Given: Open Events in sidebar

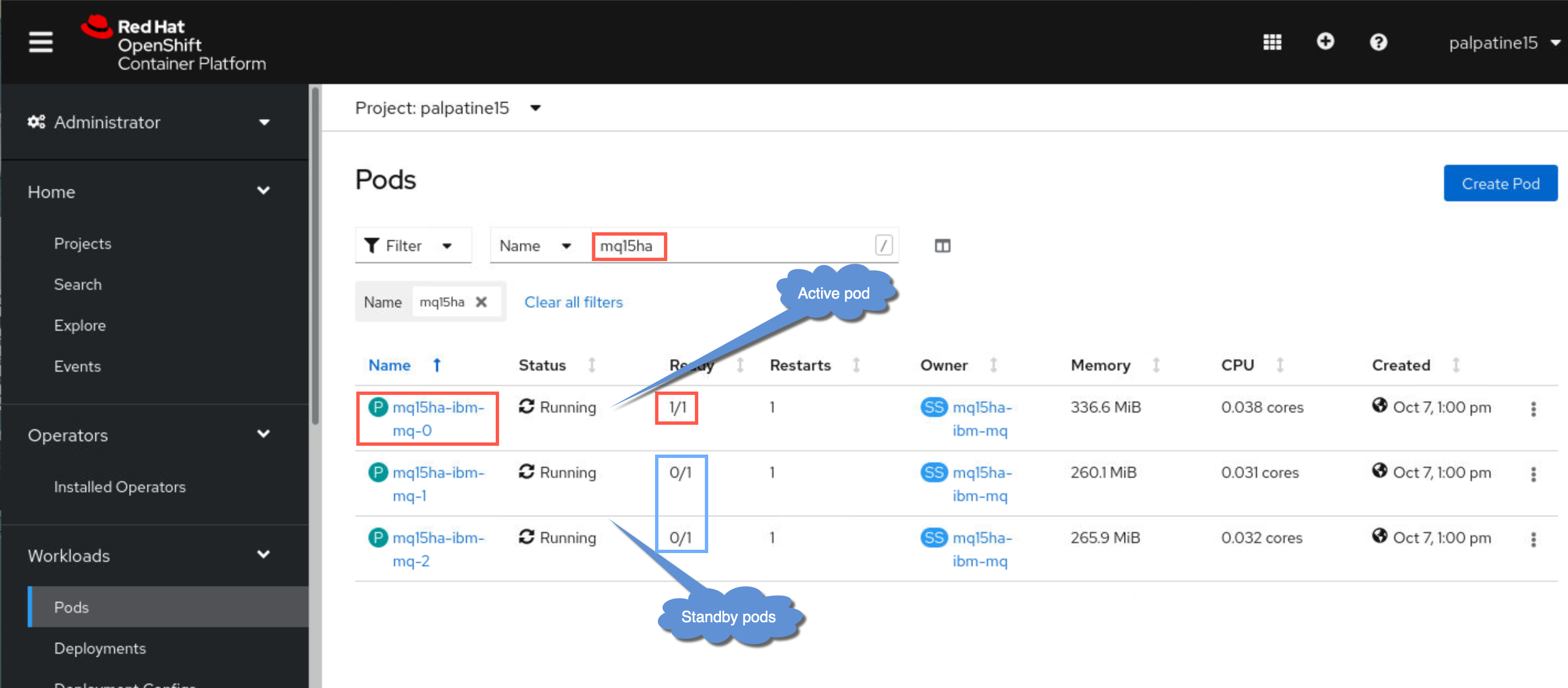Looking at the screenshot, I should (x=77, y=366).
